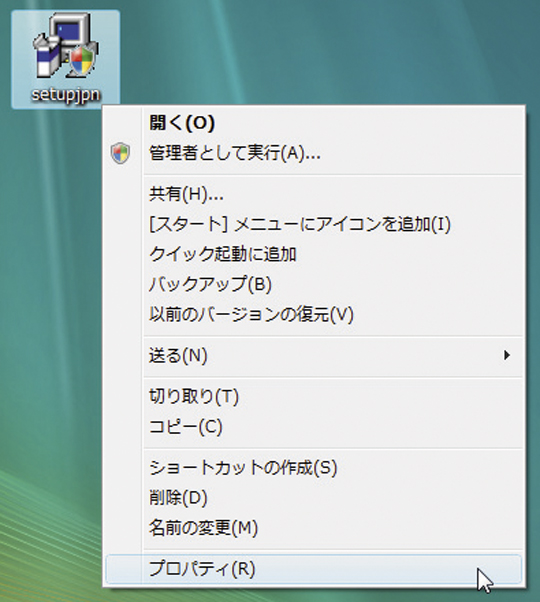Click the shield icon beside 管理者として実行
The width and height of the screenshot is (540, 602).
pos(120,153)
